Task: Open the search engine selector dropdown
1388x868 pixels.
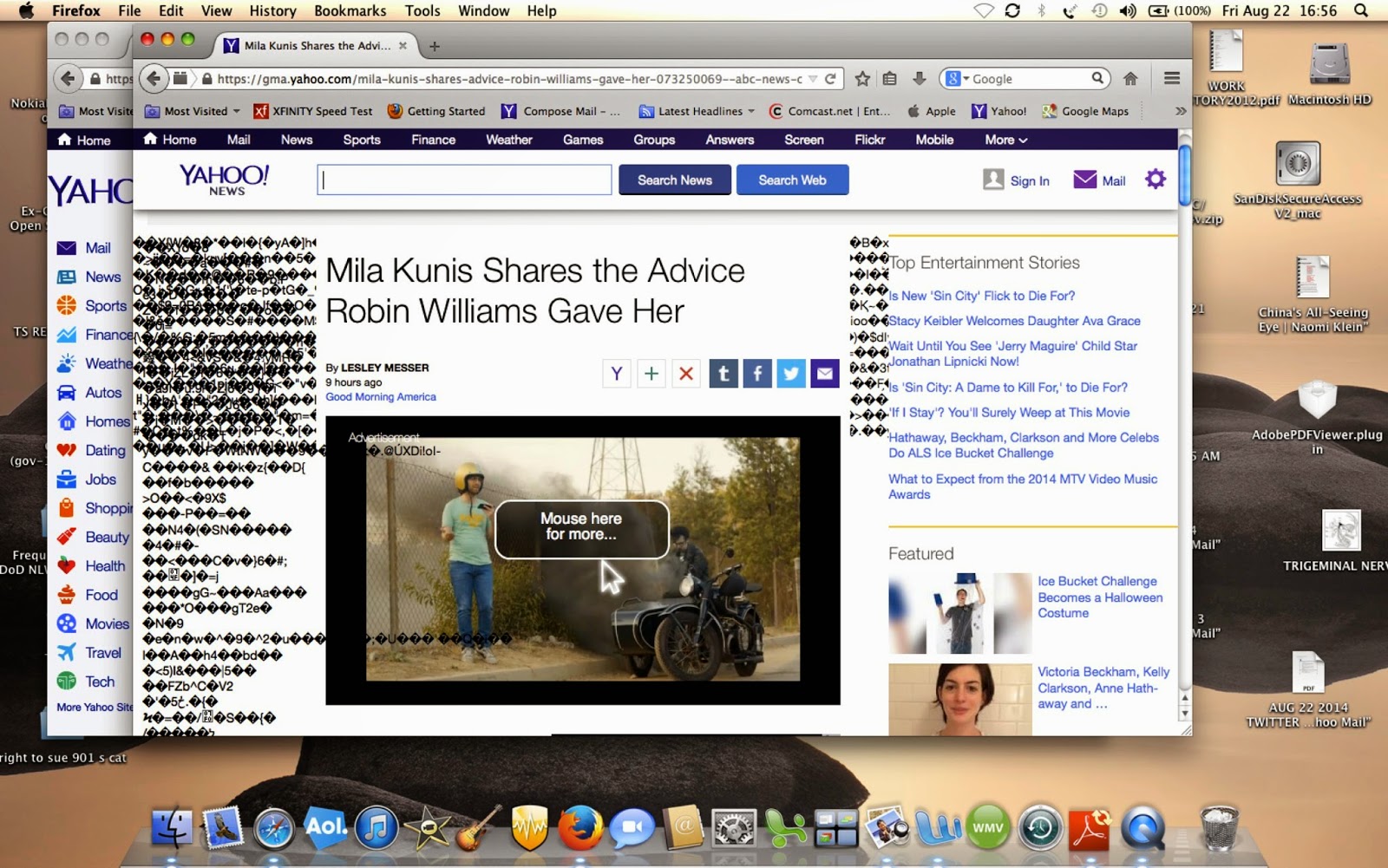Action: (957, 79)
